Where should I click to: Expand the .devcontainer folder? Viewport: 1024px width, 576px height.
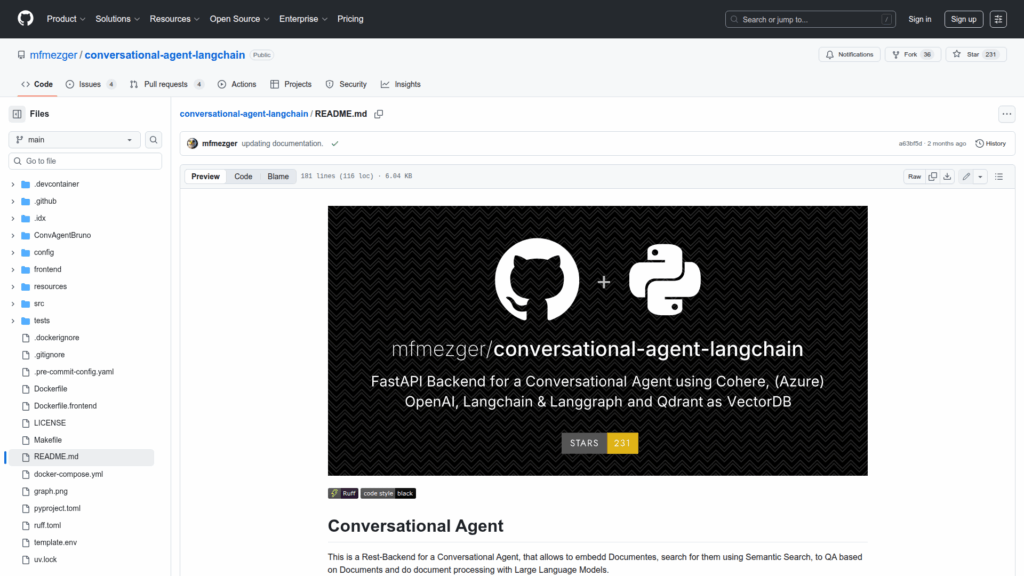pyautogui.click(x=13, y=184)
